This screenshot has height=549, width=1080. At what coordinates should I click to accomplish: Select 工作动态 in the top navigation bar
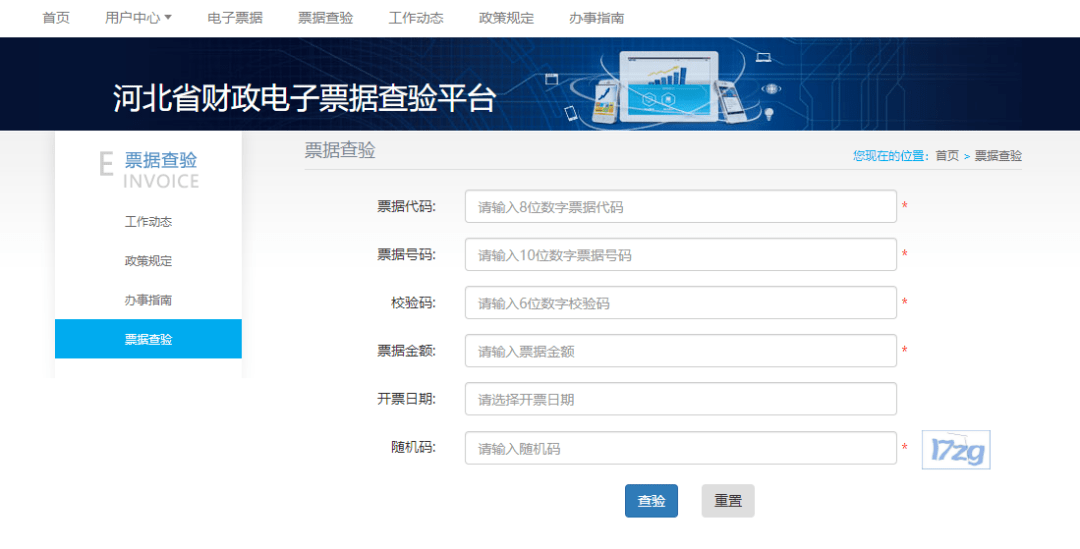point(415,18)
